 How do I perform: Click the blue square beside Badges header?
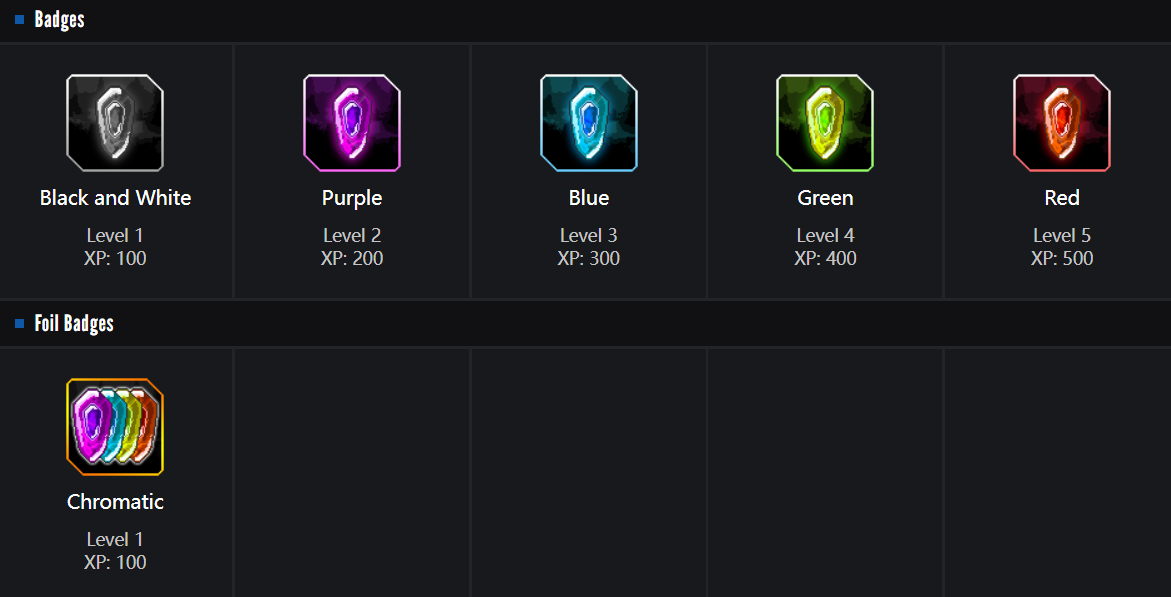click(x=19, y=19)
